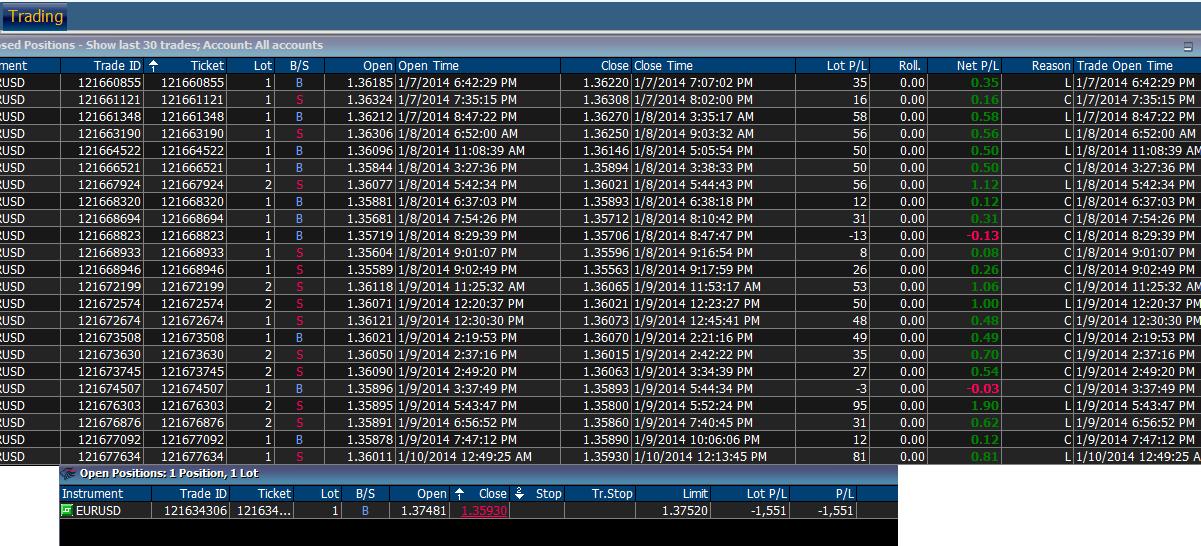
Task: Click the double arrow beside Open Positions Stop header
Action: tap(519, 493)
